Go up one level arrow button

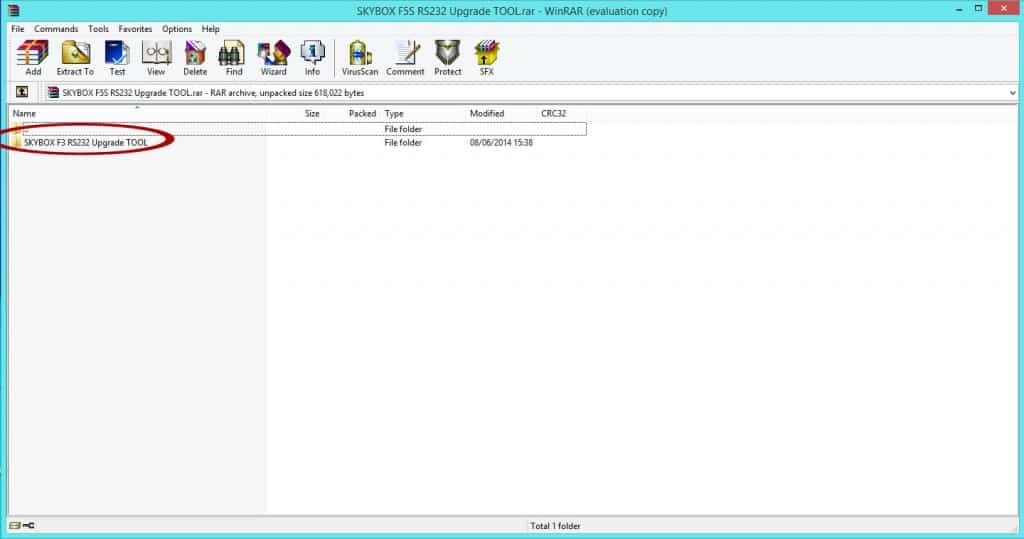tap(22, 92)
